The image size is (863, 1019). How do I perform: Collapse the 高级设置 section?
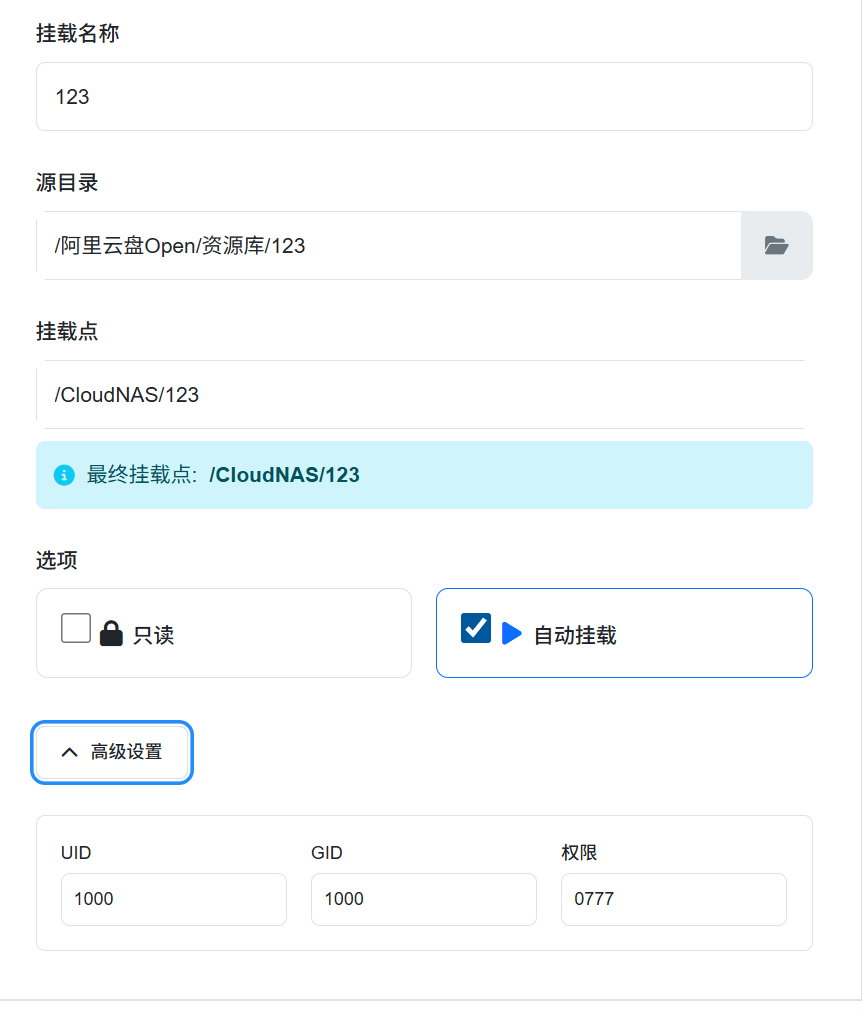pyautogui.click(x=112, y=753)
